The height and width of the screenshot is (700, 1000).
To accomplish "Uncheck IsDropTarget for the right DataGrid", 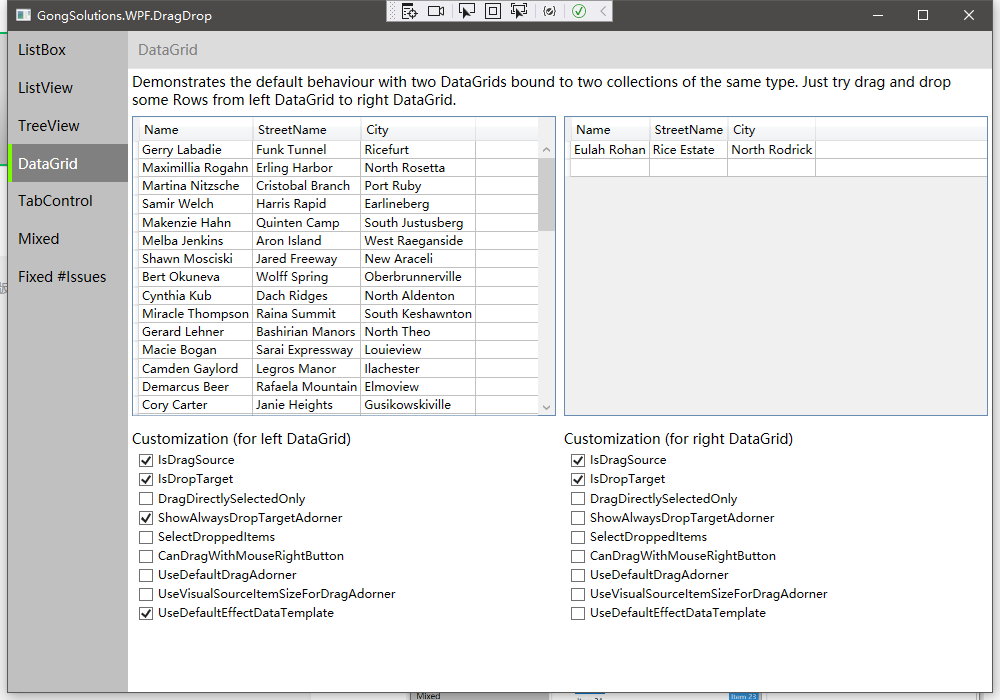I will point(578,479).
